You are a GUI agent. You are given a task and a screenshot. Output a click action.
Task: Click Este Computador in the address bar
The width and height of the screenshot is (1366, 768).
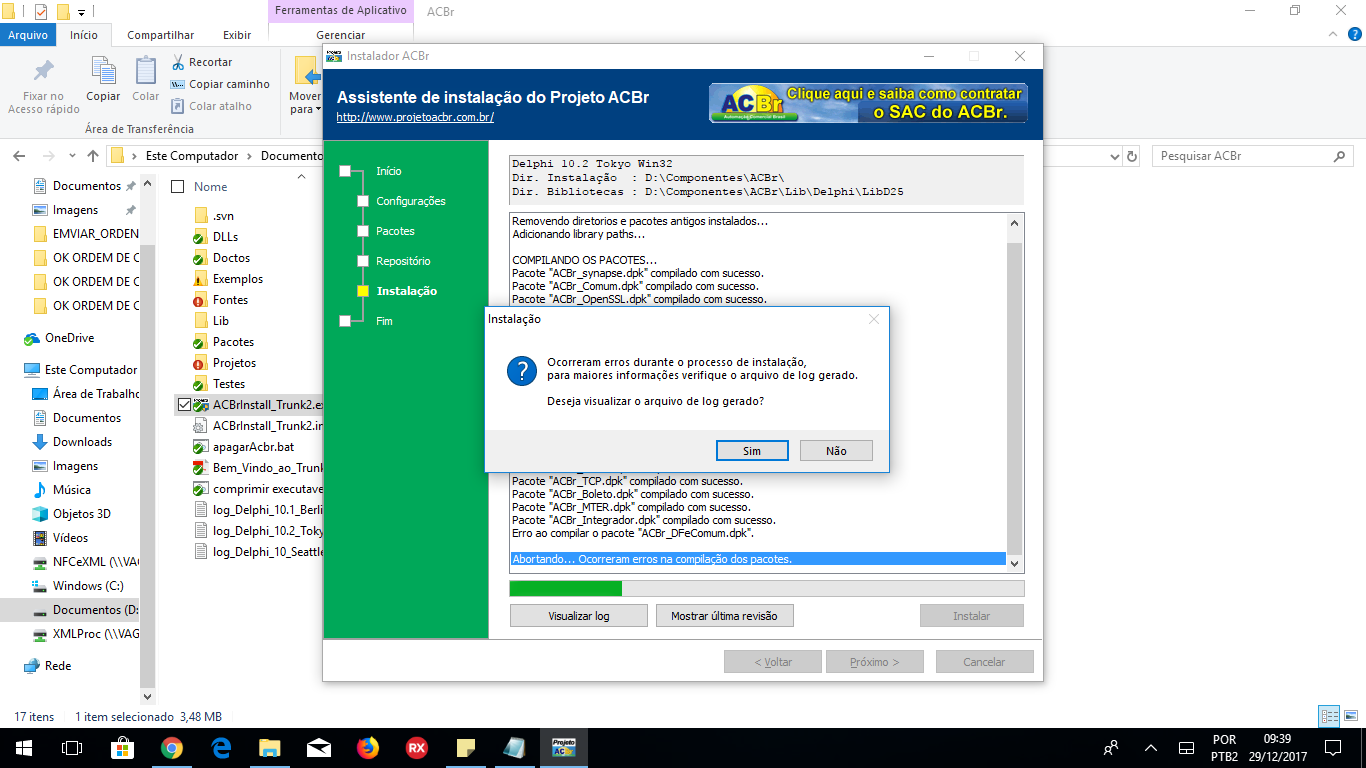point(192,156)
